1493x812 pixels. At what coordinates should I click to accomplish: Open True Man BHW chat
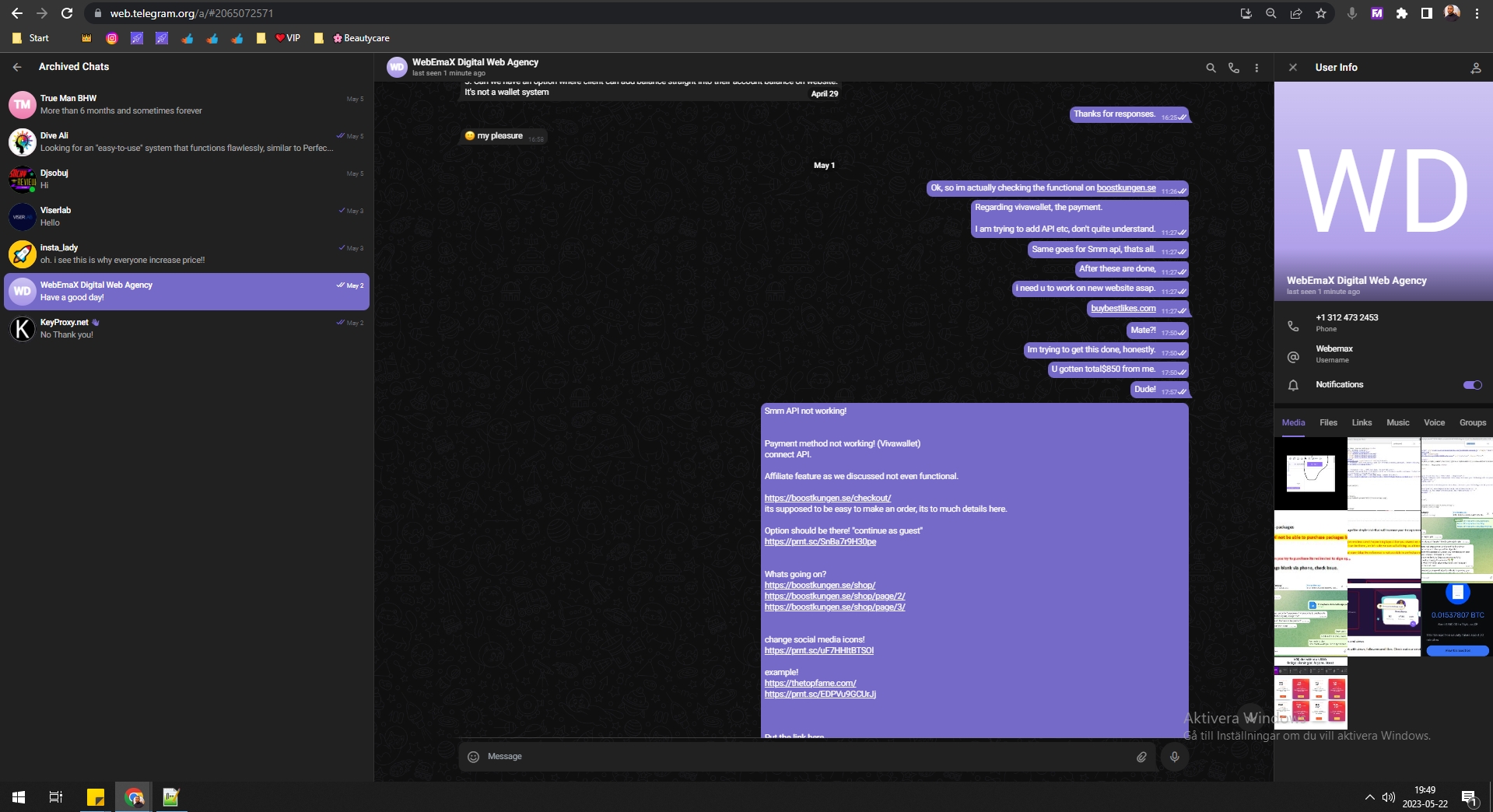click(187, 105)
